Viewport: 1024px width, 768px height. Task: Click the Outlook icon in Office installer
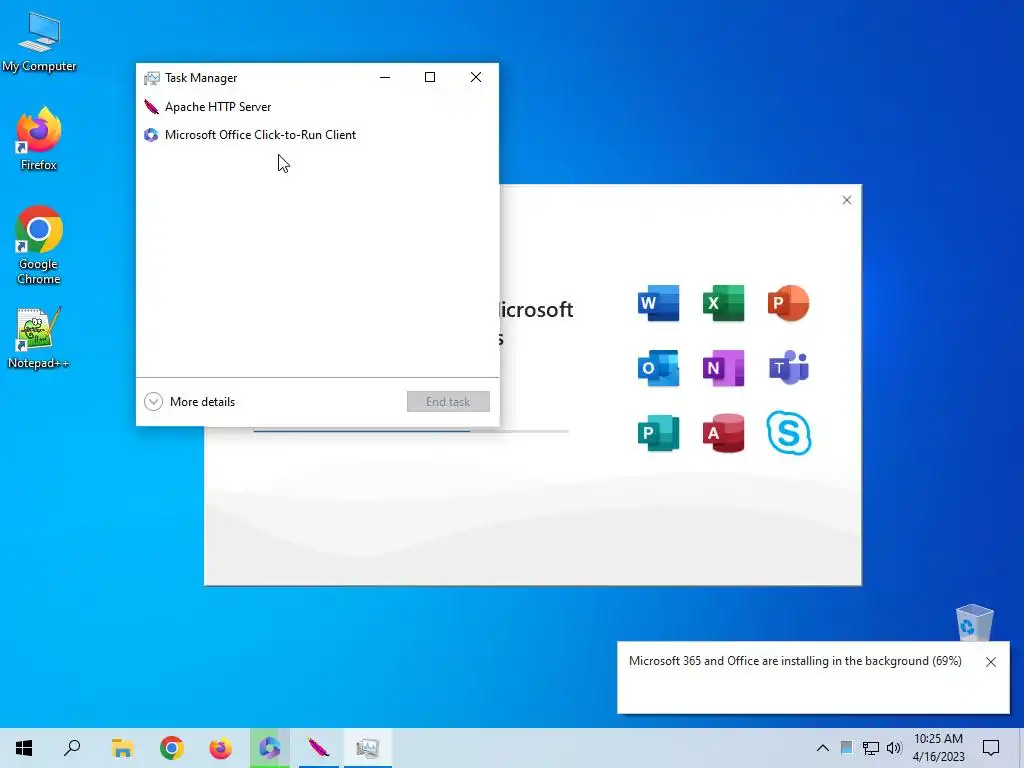[658, 368]
